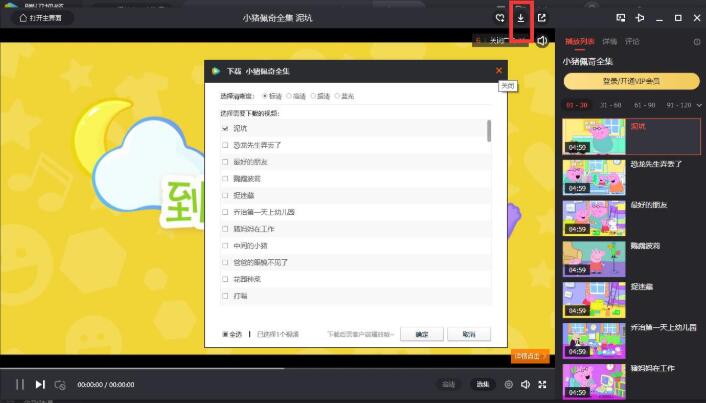Check the fourth episode checkbox 鹦鹉波莉

[x=225, y=179]
